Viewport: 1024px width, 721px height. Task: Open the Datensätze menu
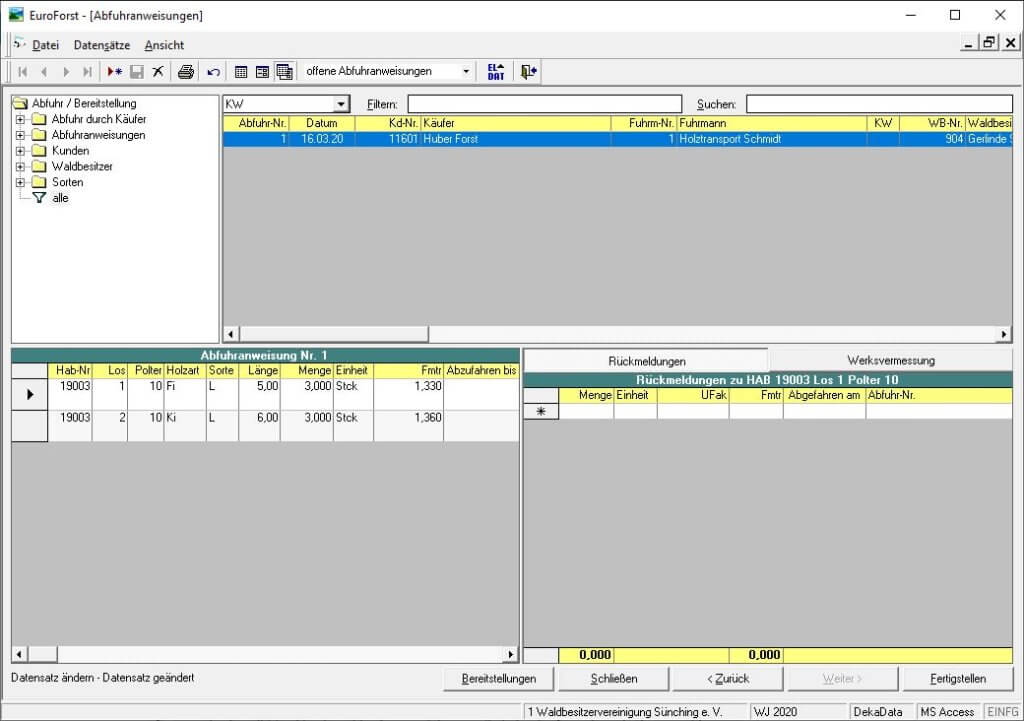(x=101, y=45)
